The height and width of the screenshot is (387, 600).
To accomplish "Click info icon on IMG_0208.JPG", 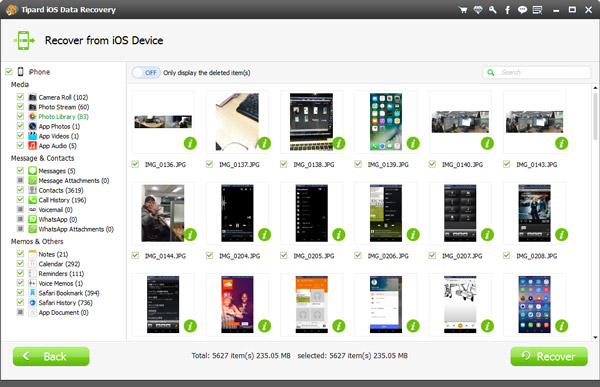I will (x=561, y=234).
